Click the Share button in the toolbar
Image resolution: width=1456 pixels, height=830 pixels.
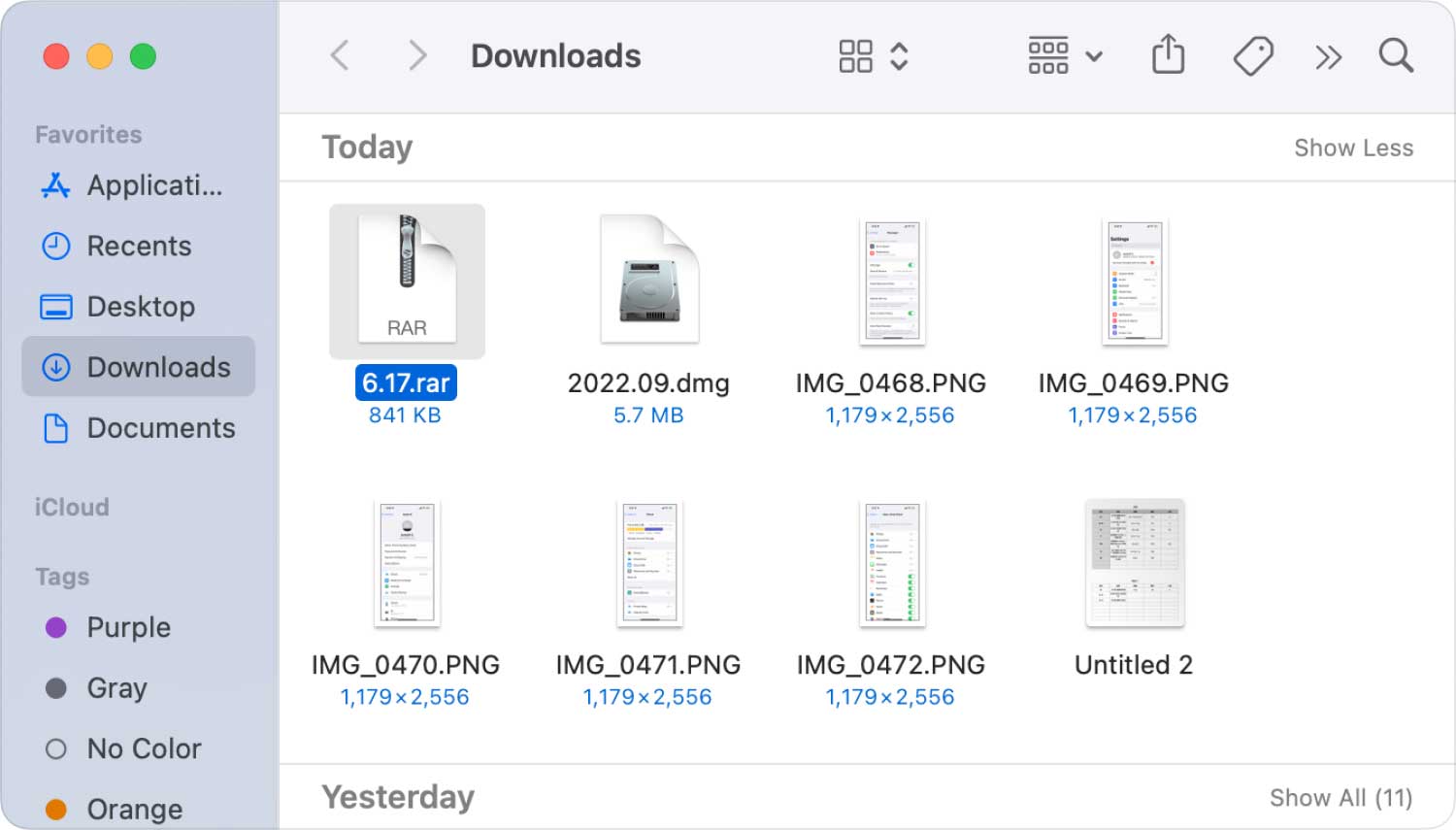1169,55
